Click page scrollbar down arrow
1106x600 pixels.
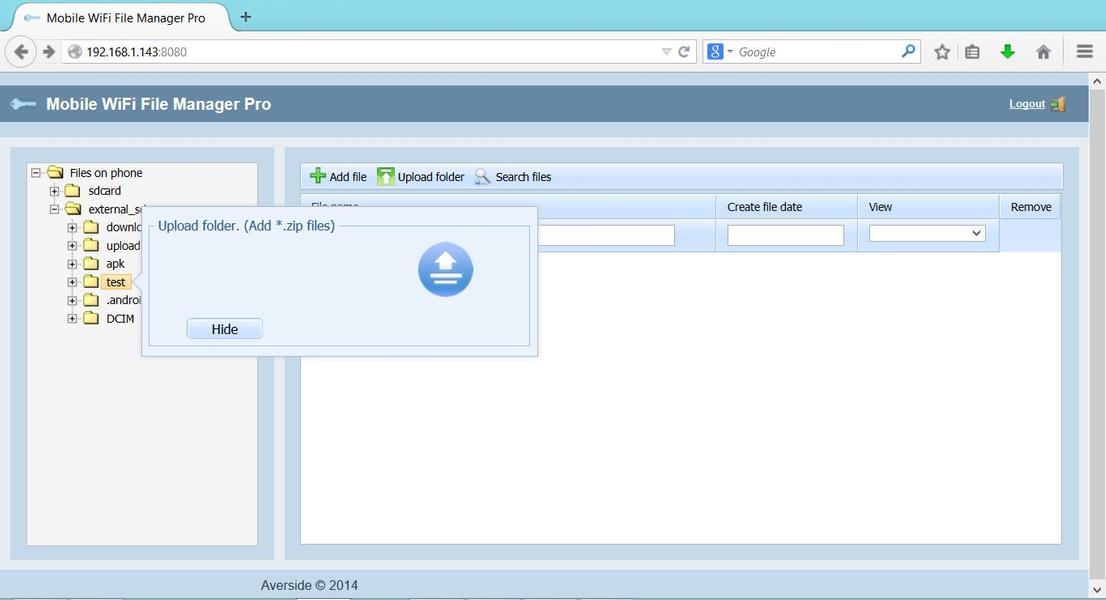tap(1097, 589)
